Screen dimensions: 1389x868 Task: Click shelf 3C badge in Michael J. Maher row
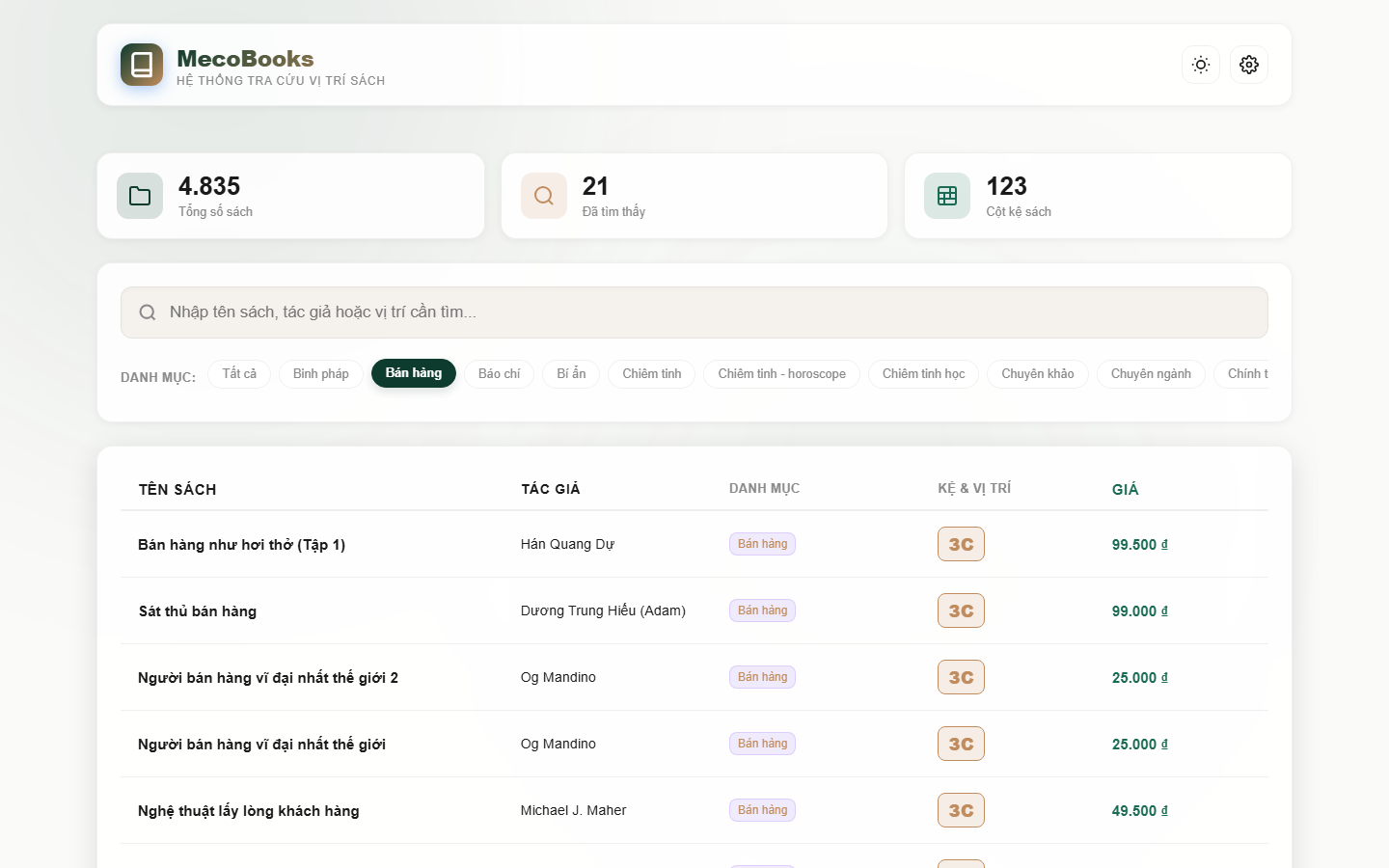[x=961, y=810]
